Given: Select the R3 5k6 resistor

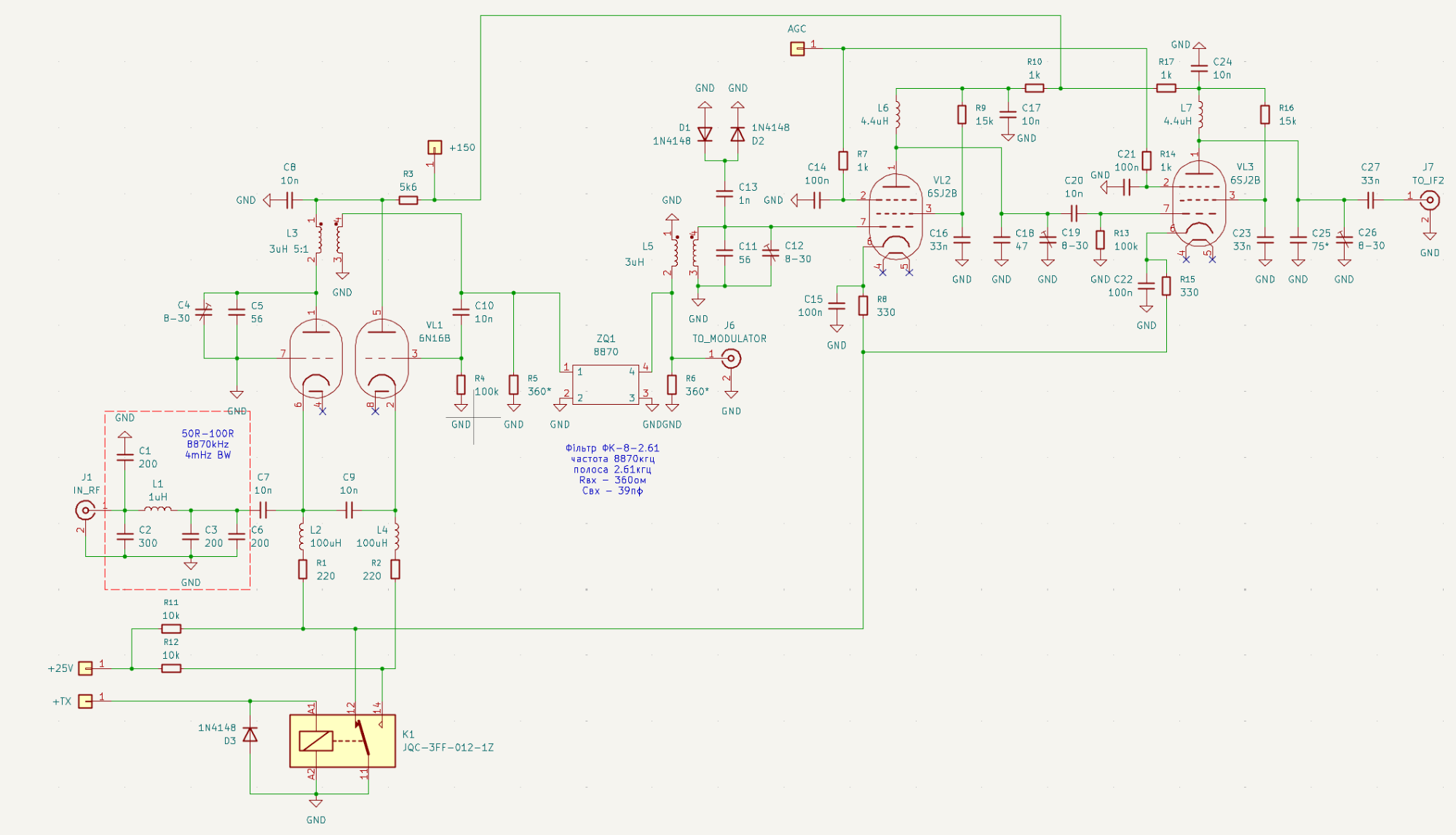Looking at the screenshot, I should (408, 199).
